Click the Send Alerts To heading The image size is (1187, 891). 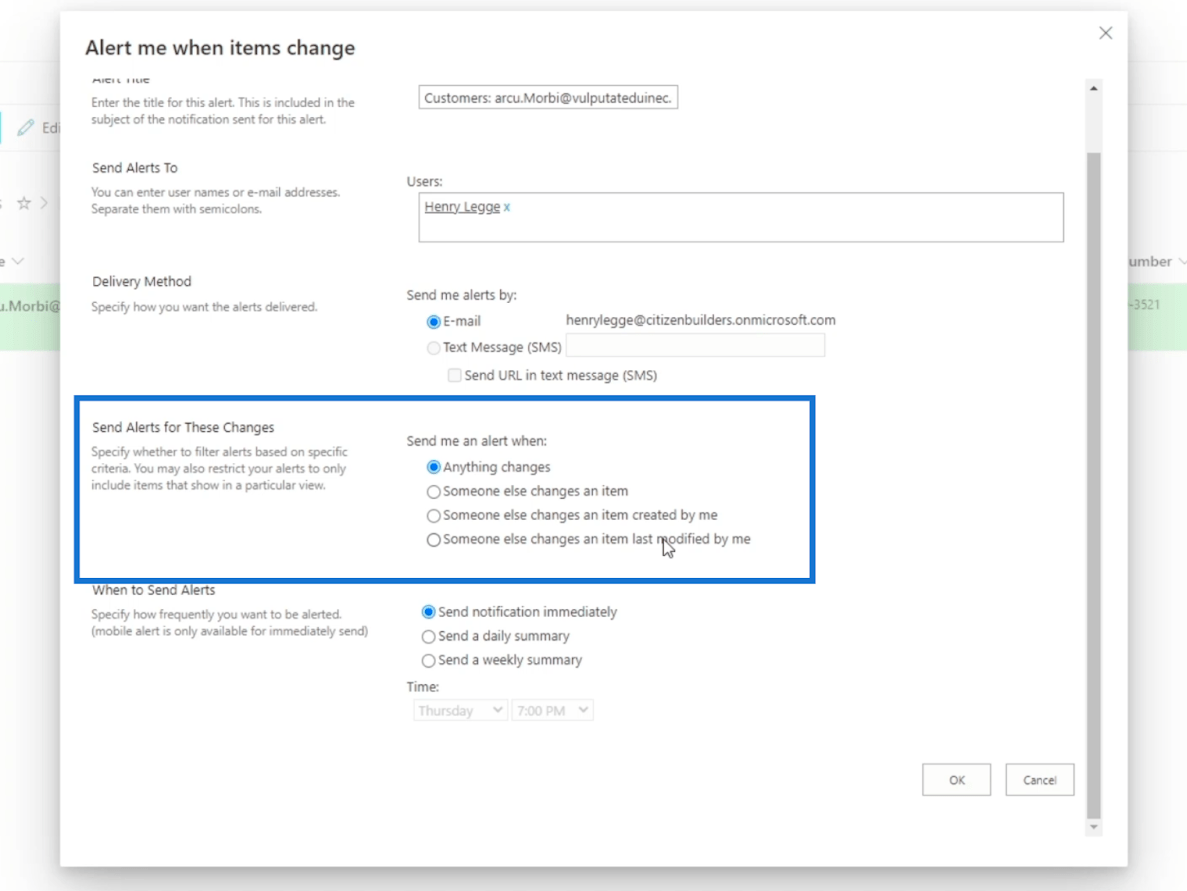135,168
